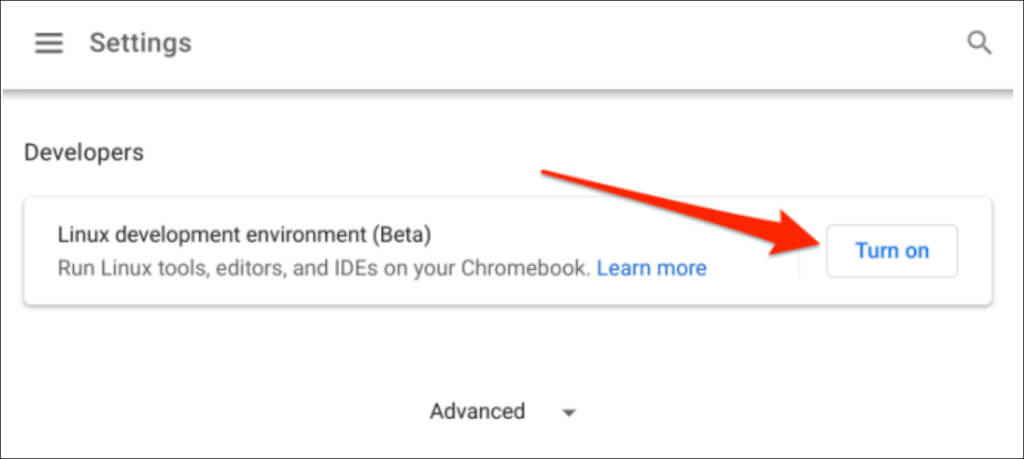
Task: Click the Linux development environment (Beta) title
Action: (244, 236)
